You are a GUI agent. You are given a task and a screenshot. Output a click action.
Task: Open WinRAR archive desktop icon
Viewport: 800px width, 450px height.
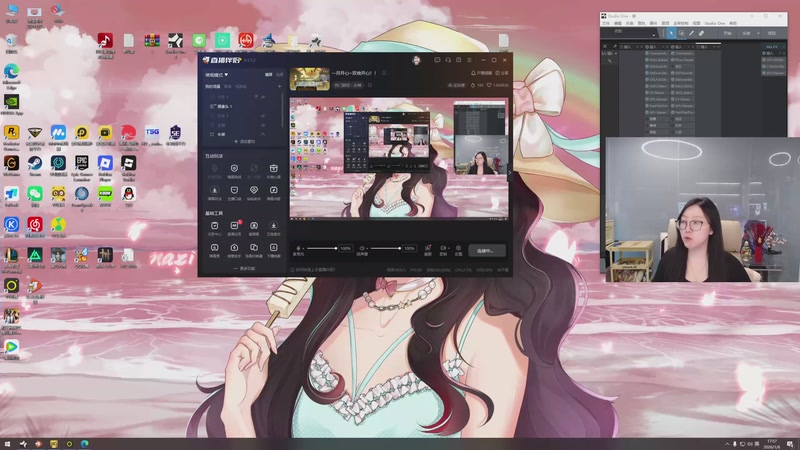[x=152, y=42]
